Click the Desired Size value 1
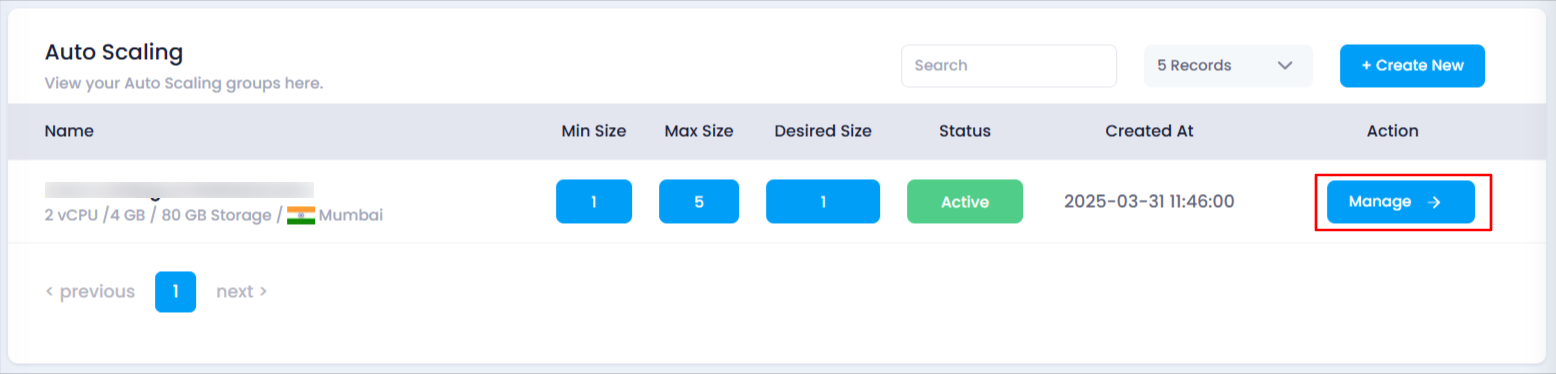 (823, 202)
